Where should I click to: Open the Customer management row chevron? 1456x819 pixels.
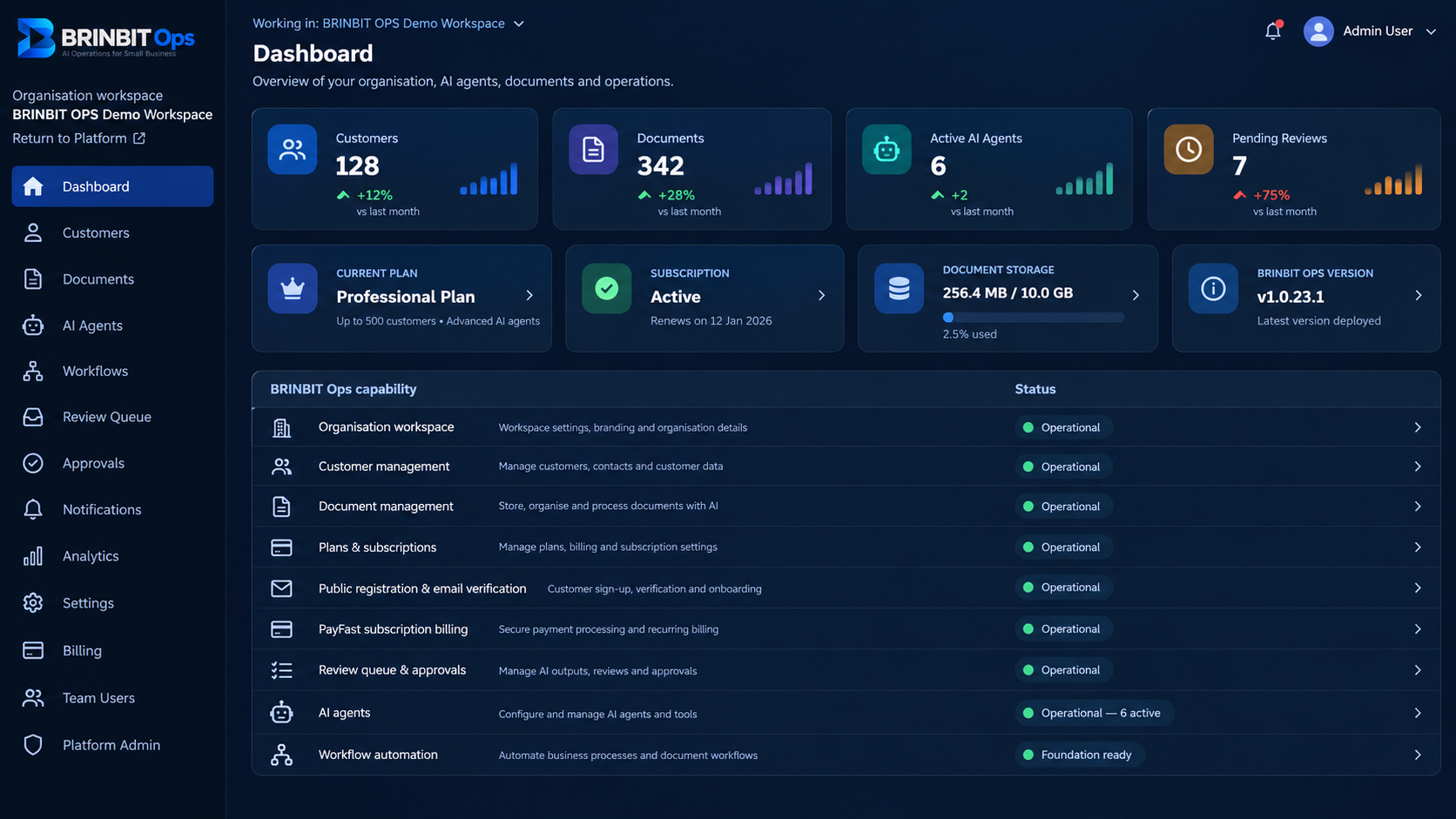point(1418,467)
